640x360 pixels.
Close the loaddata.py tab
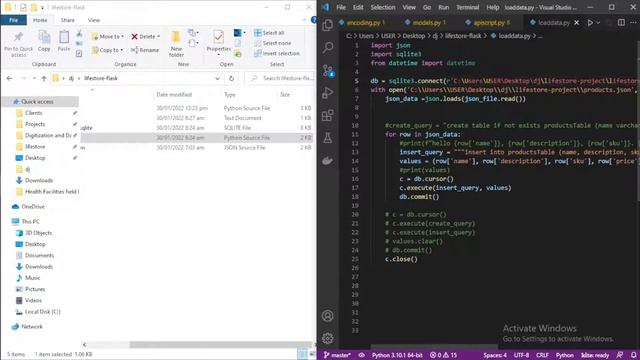click(577, 23)
